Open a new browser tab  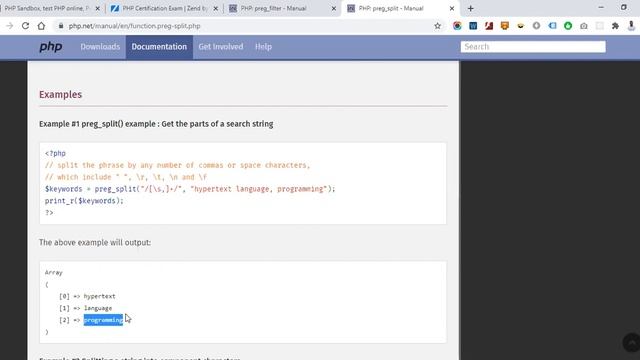471,8
